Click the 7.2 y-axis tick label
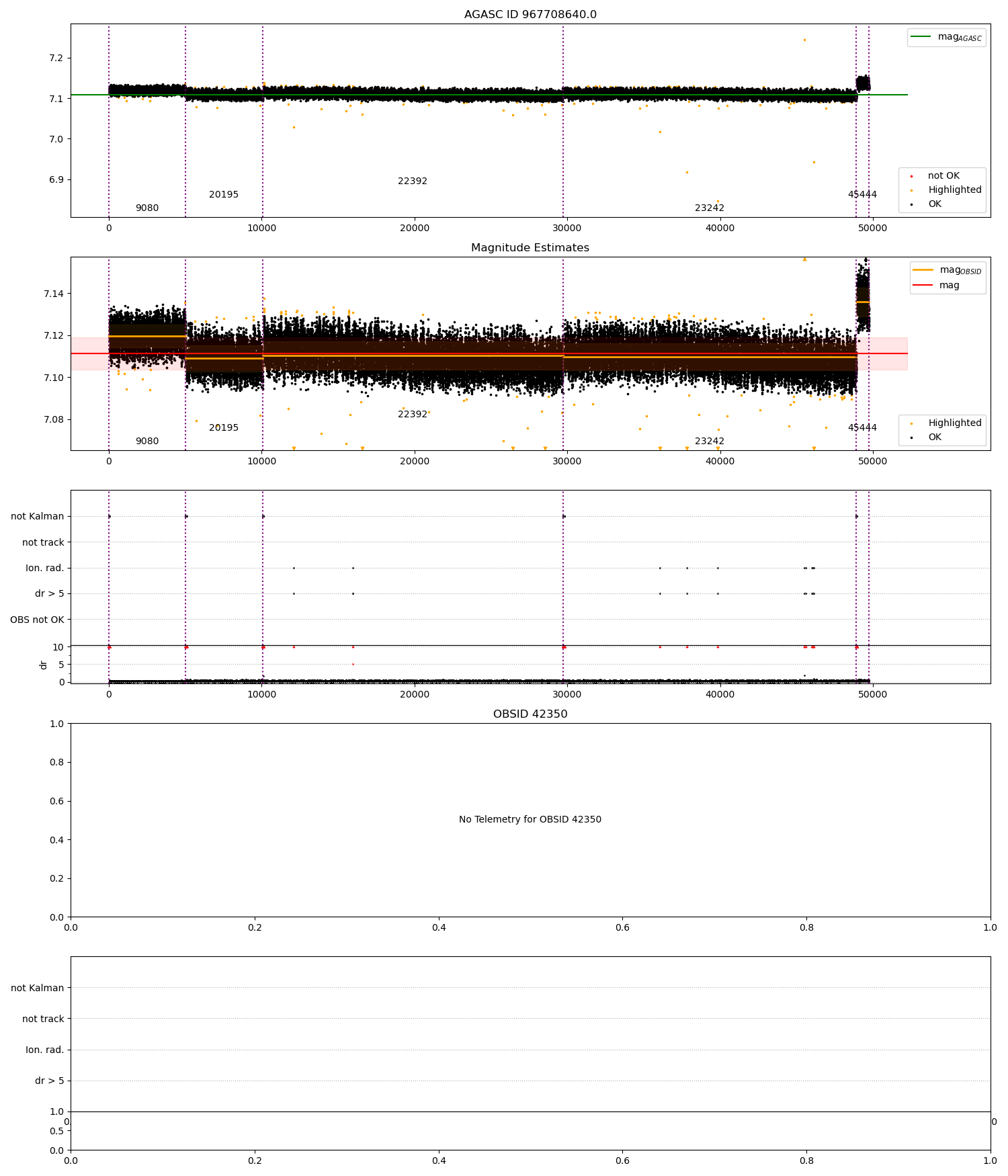The image size is (1008, 1176). click(56, 58)
